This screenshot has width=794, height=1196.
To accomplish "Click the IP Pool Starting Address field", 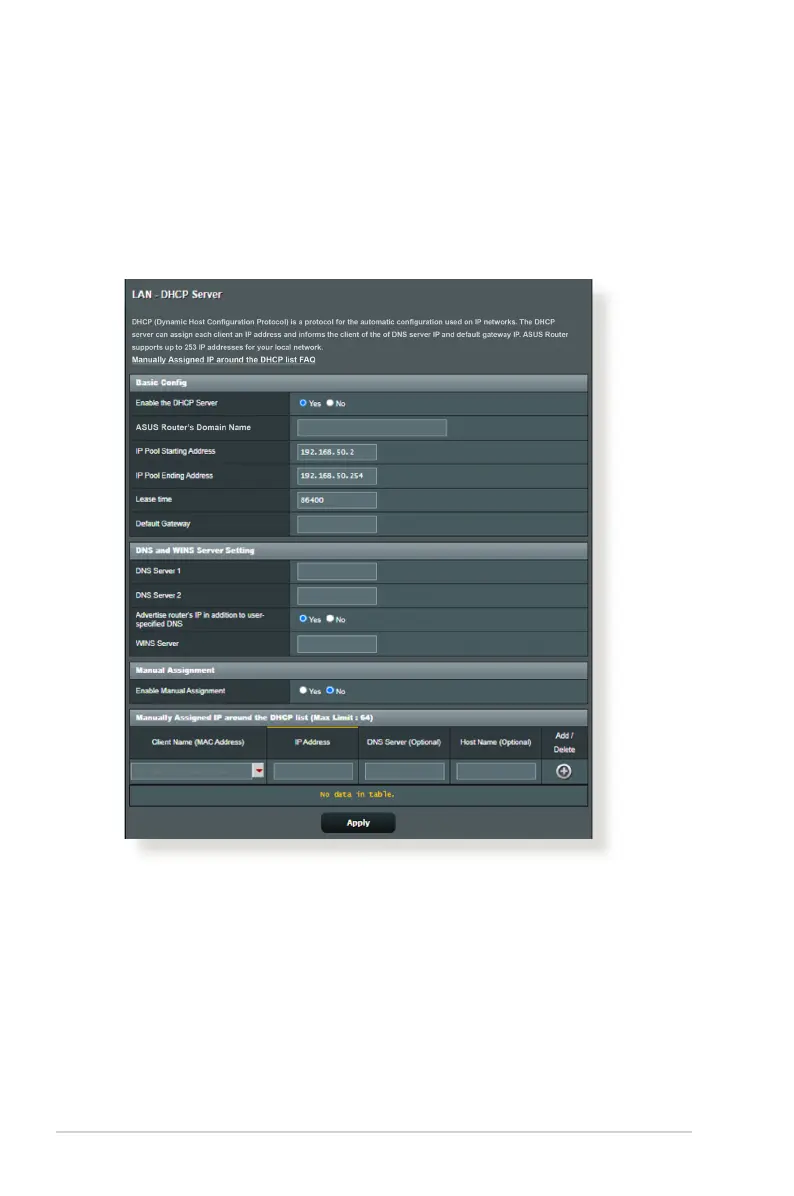I will (336, 452).
